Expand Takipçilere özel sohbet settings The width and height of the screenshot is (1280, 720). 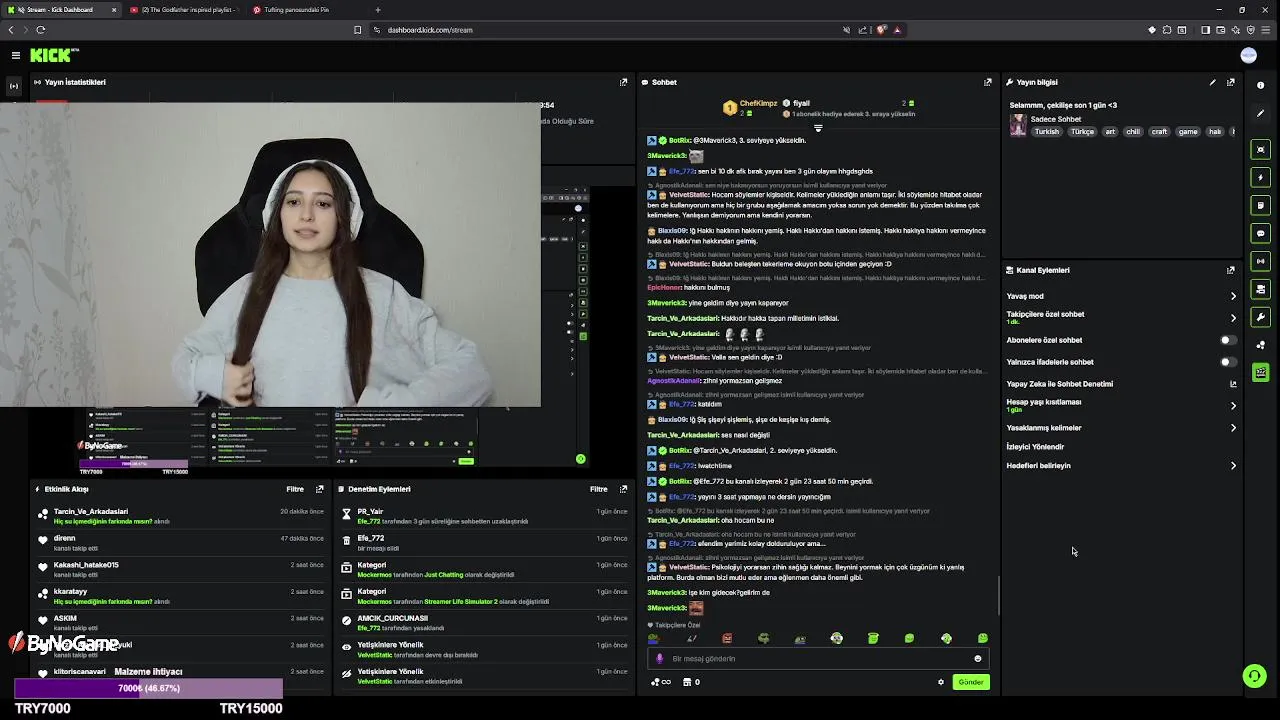coord(1232,318)
